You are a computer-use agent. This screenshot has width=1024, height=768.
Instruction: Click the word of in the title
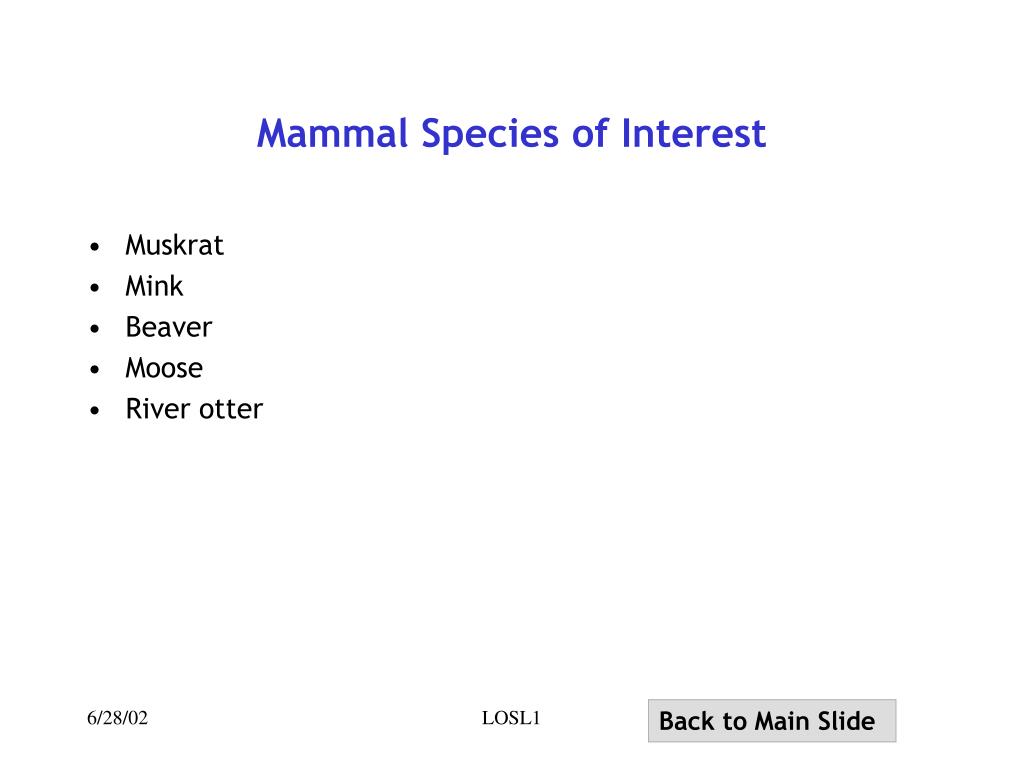click(590, 133)
